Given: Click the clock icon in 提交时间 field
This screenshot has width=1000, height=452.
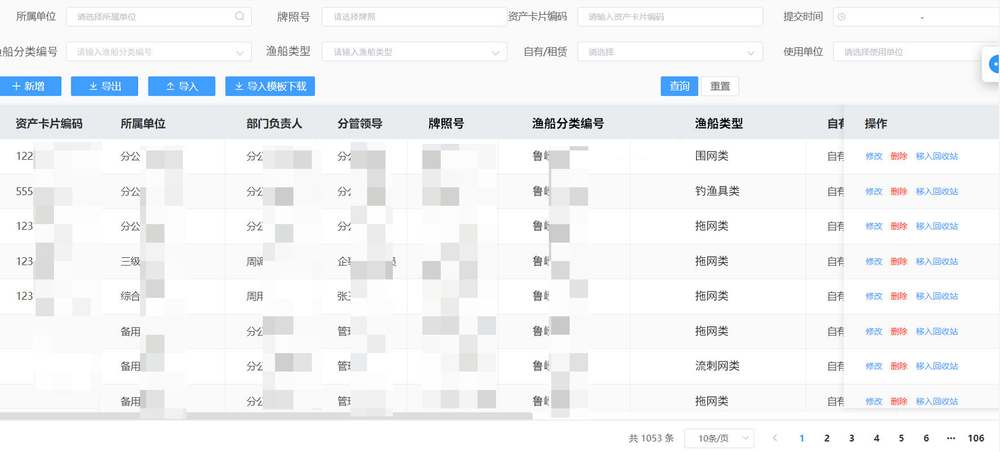Looking at the screenshot, I should 841,17.
